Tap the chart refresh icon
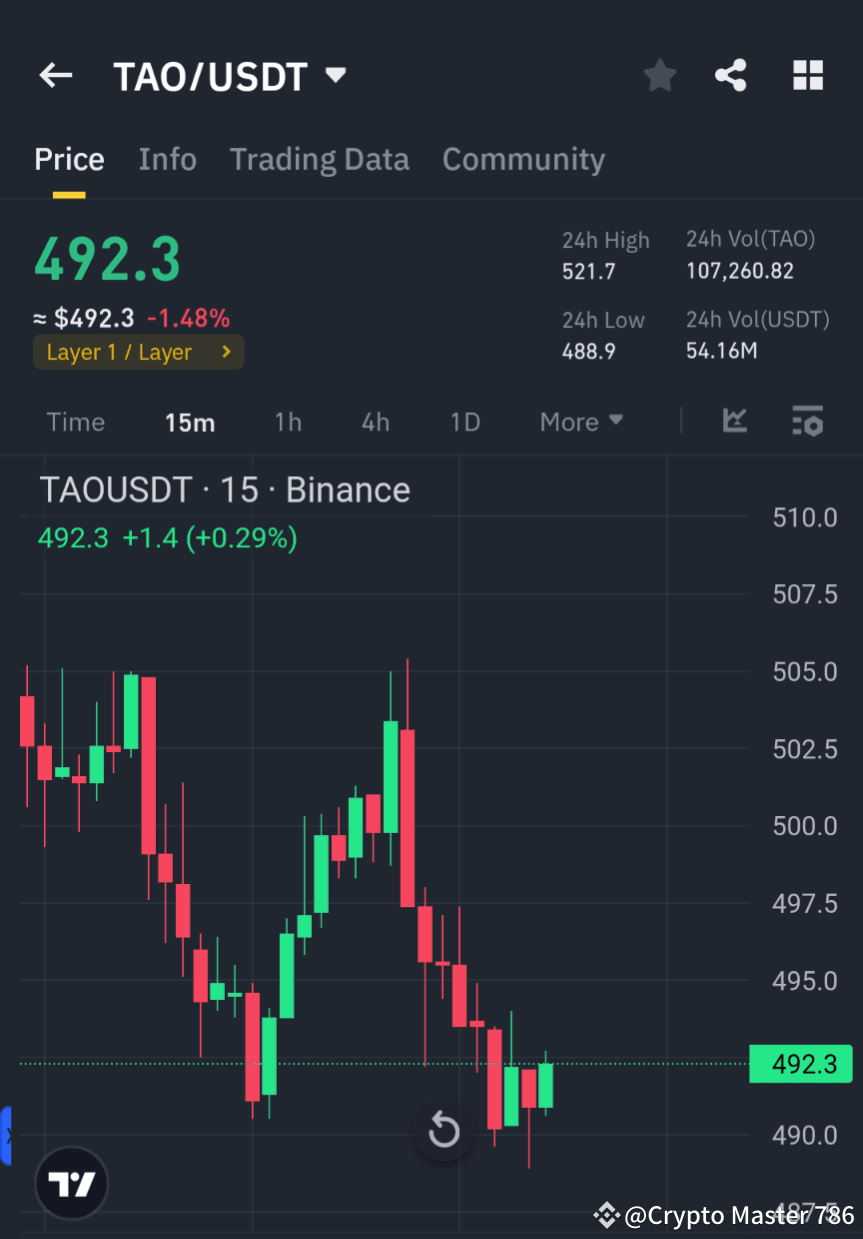 pos(443,1131)
